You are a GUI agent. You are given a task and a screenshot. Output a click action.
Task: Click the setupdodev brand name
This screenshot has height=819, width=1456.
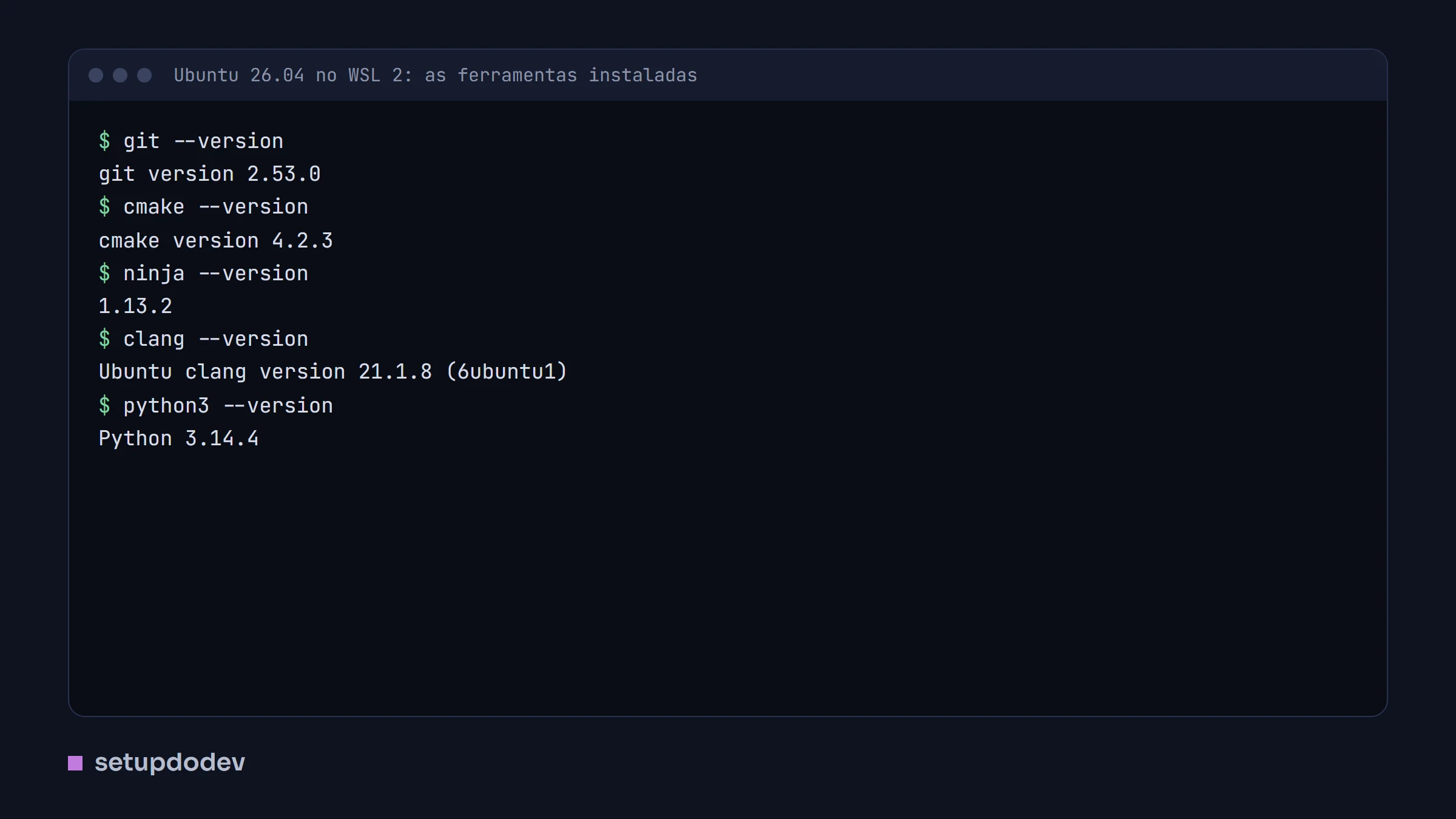tap(170, 763)
